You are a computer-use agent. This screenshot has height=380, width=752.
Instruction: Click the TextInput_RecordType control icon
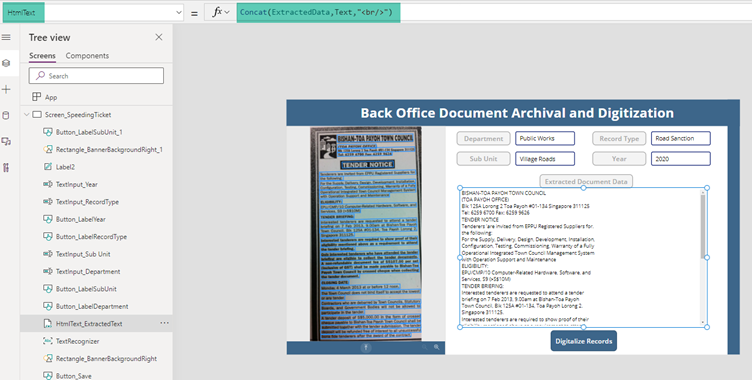pyautogui.click(x=47, y=202)
